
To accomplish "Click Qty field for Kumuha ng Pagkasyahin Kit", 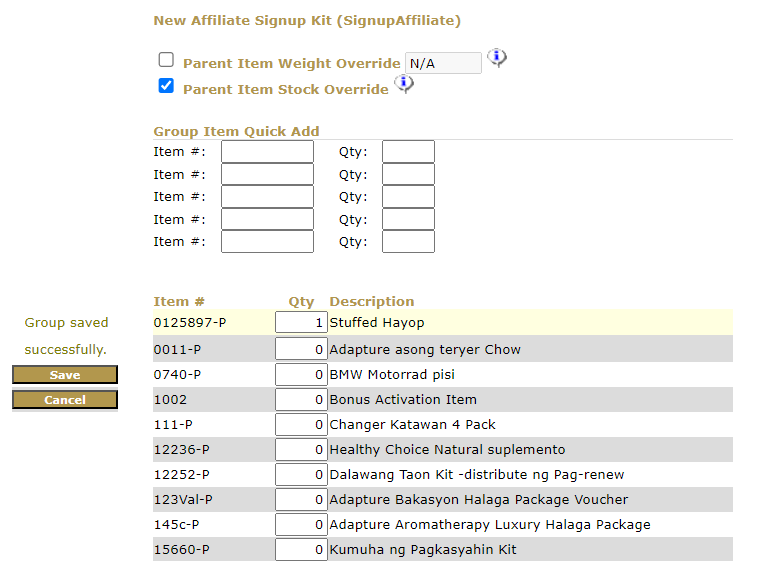I will pyautogui.click(x=301, y=550).
